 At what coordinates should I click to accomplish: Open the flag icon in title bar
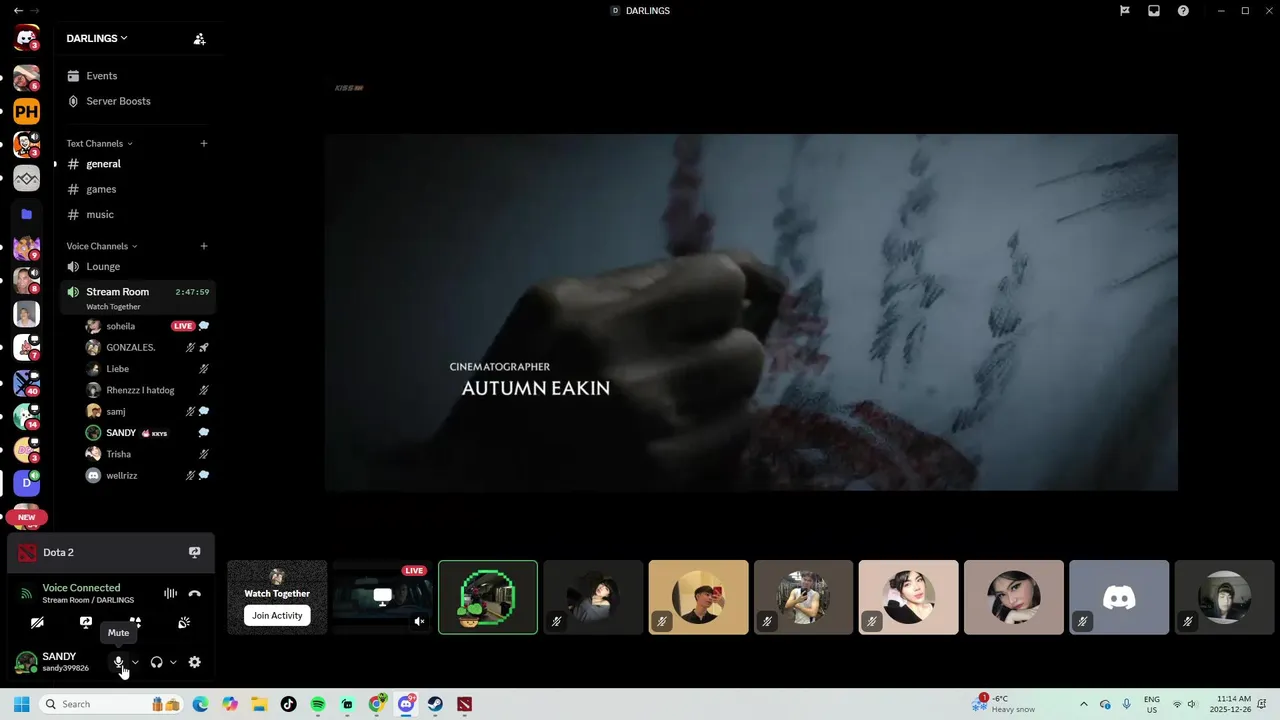[x=1125, y=11]
